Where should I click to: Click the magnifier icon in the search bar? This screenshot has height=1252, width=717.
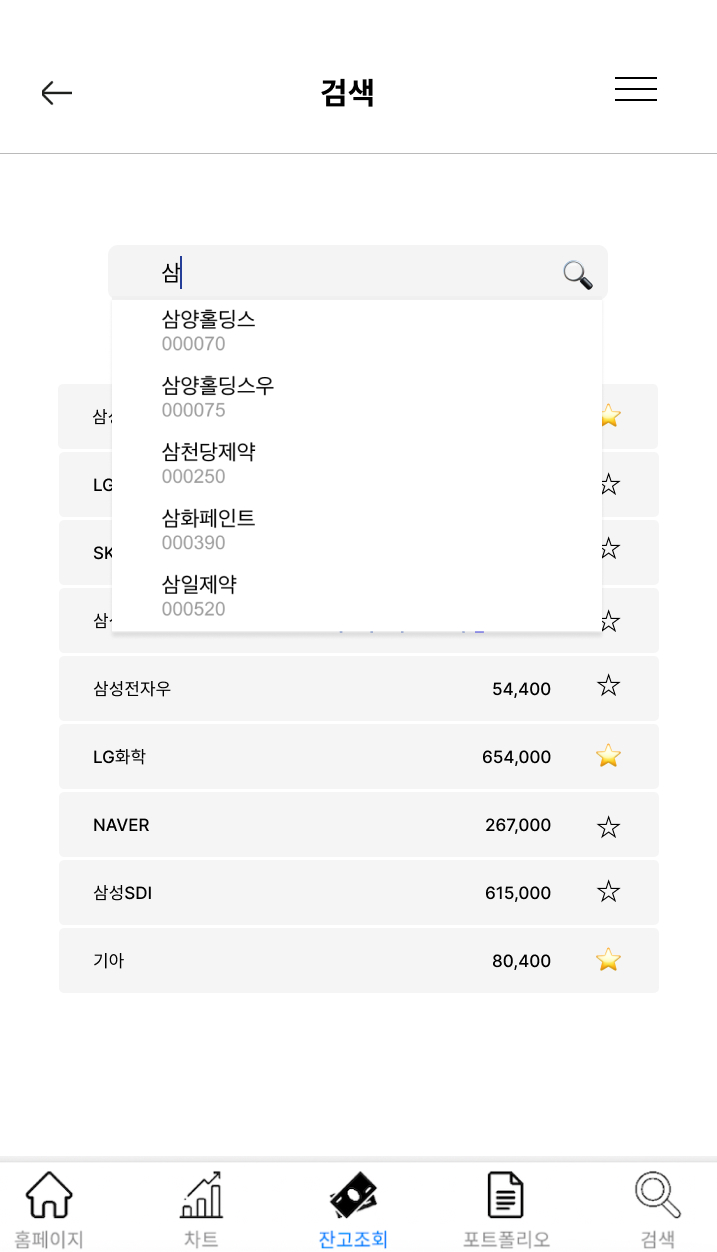(578, 275)
